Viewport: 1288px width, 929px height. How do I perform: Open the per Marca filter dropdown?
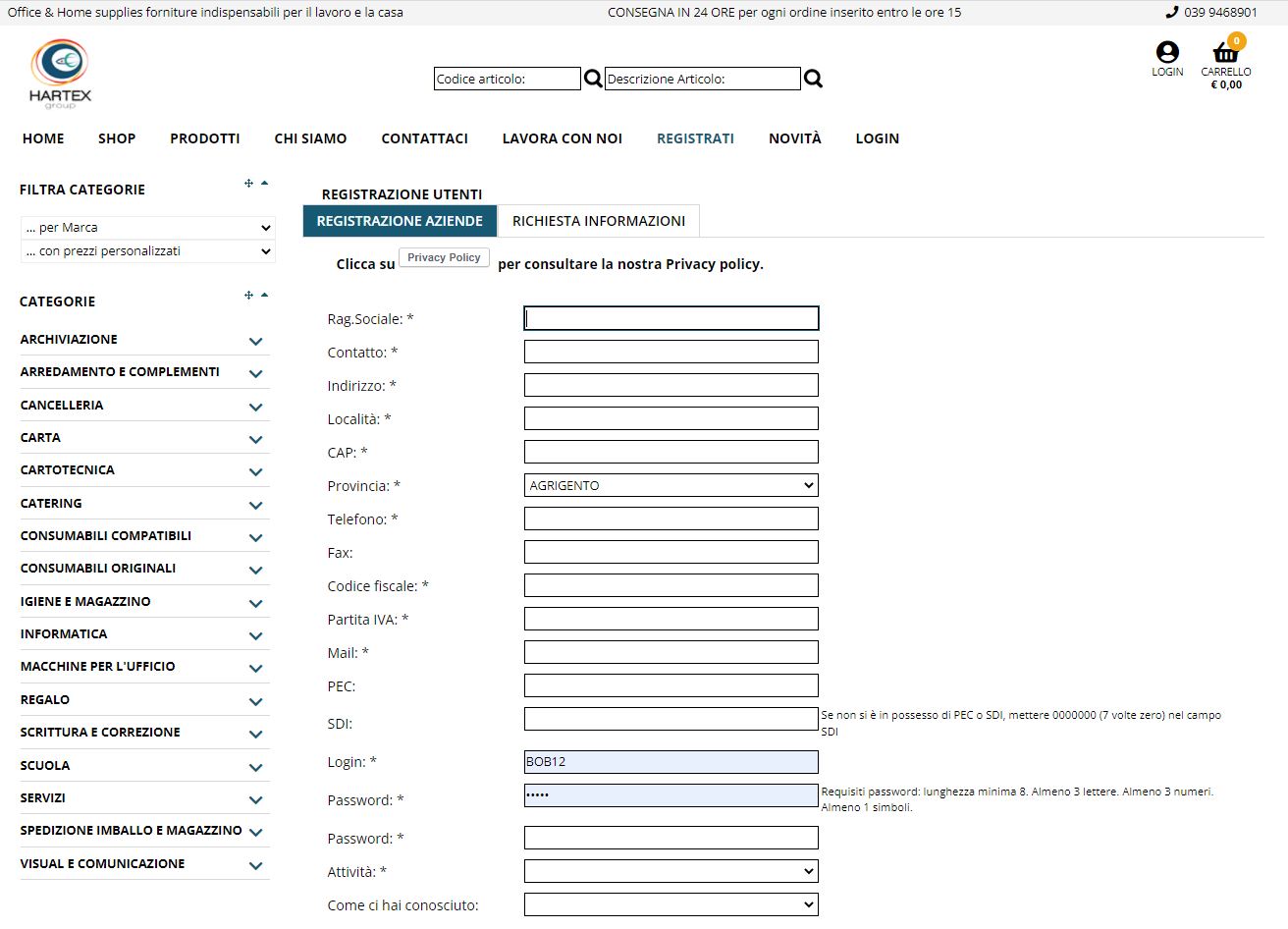pyautogui.click(x=147, y=227)
